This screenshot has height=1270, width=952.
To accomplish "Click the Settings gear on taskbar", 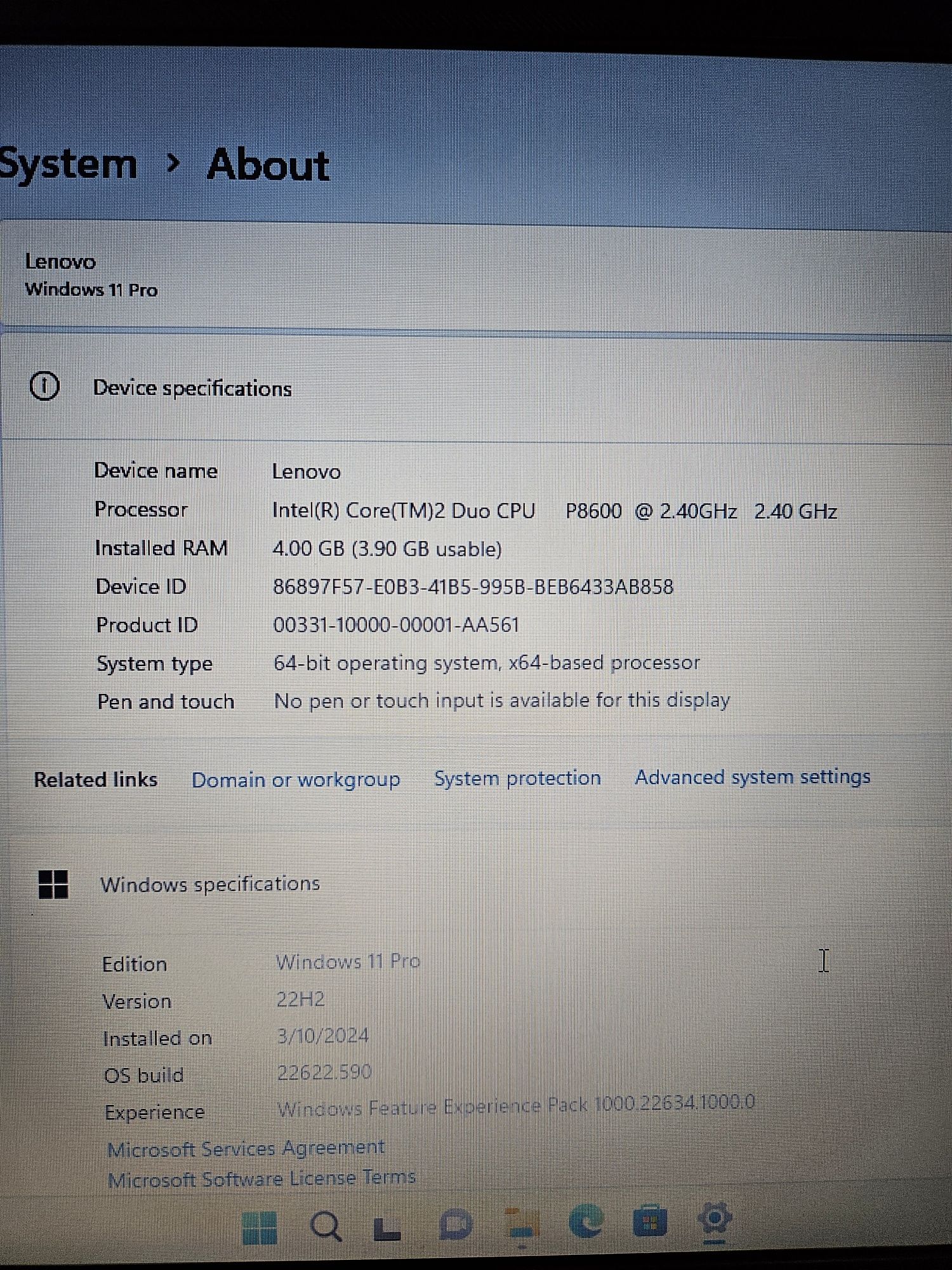I will pos(715,1219).
